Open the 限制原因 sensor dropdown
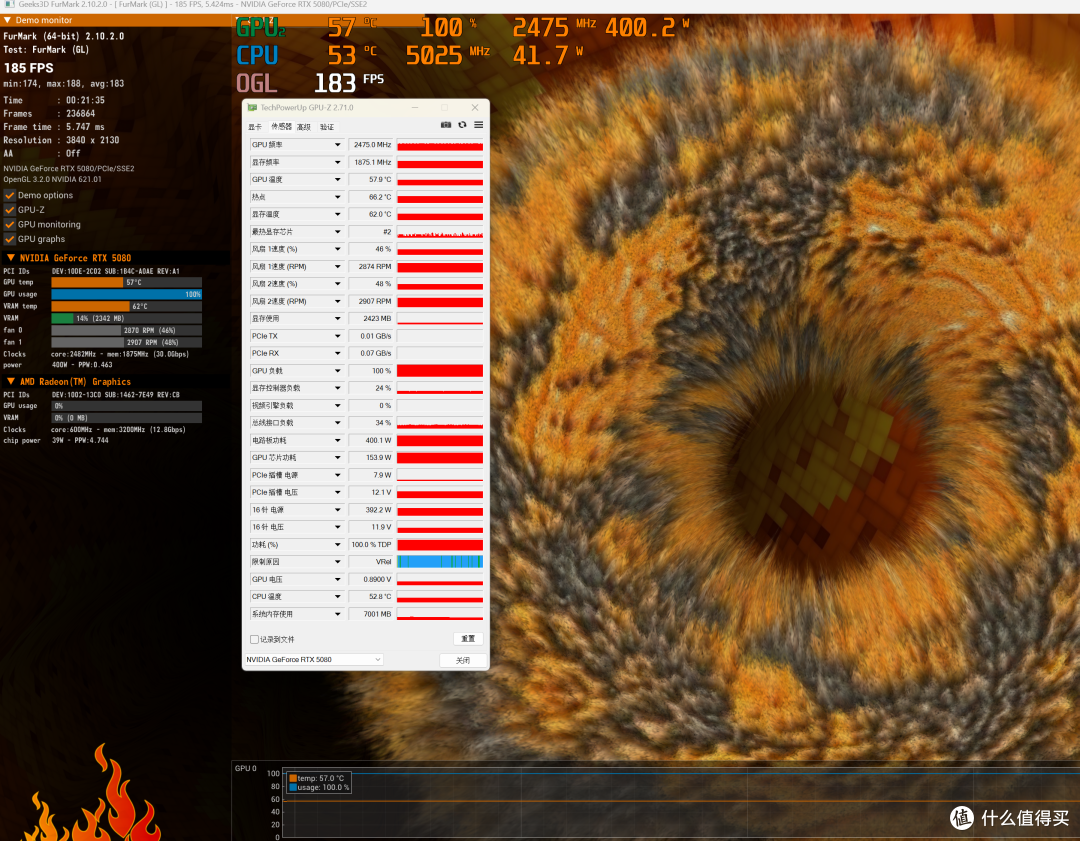 coord(338,562)
